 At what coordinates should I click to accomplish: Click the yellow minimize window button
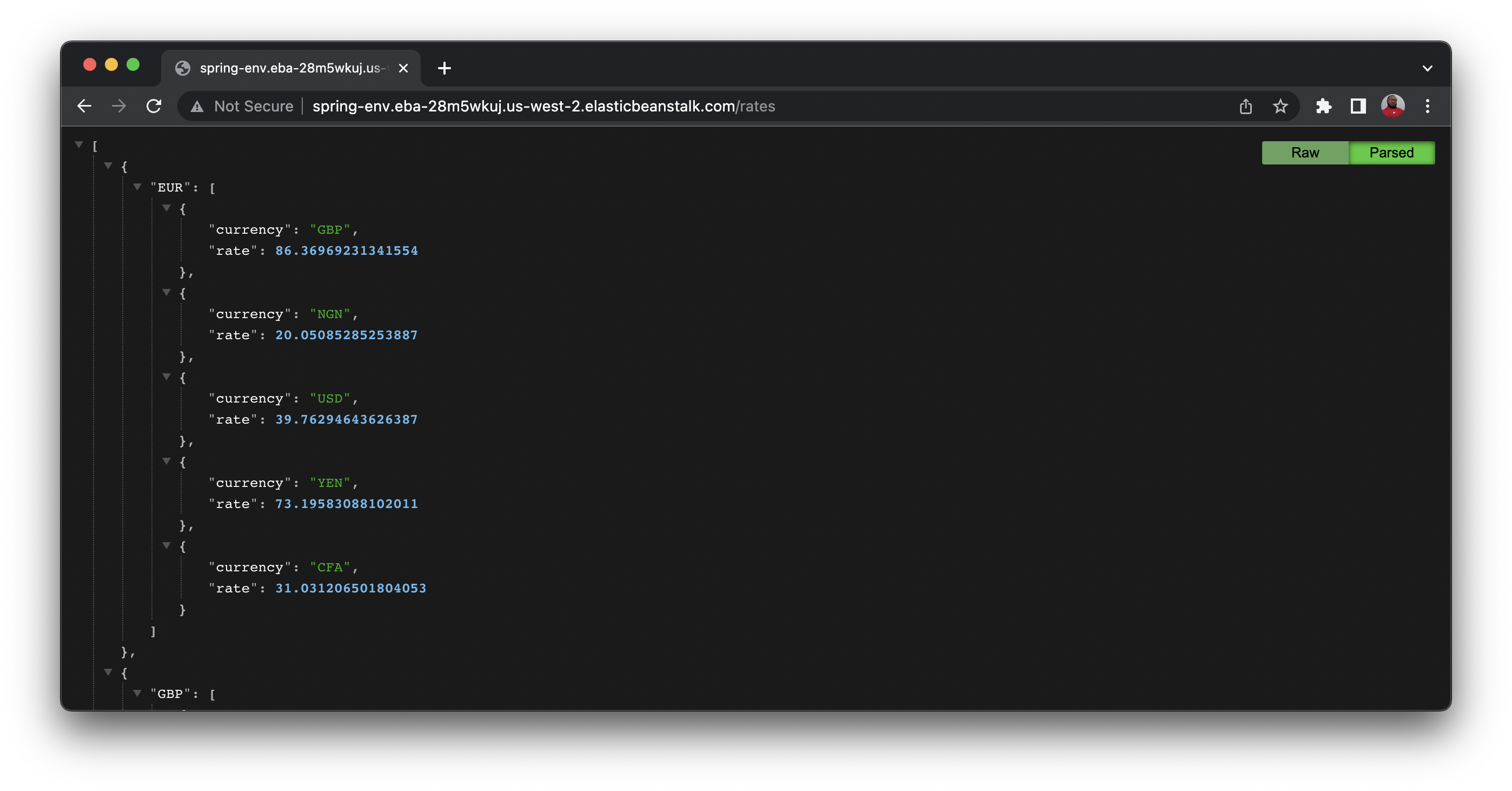111,64
